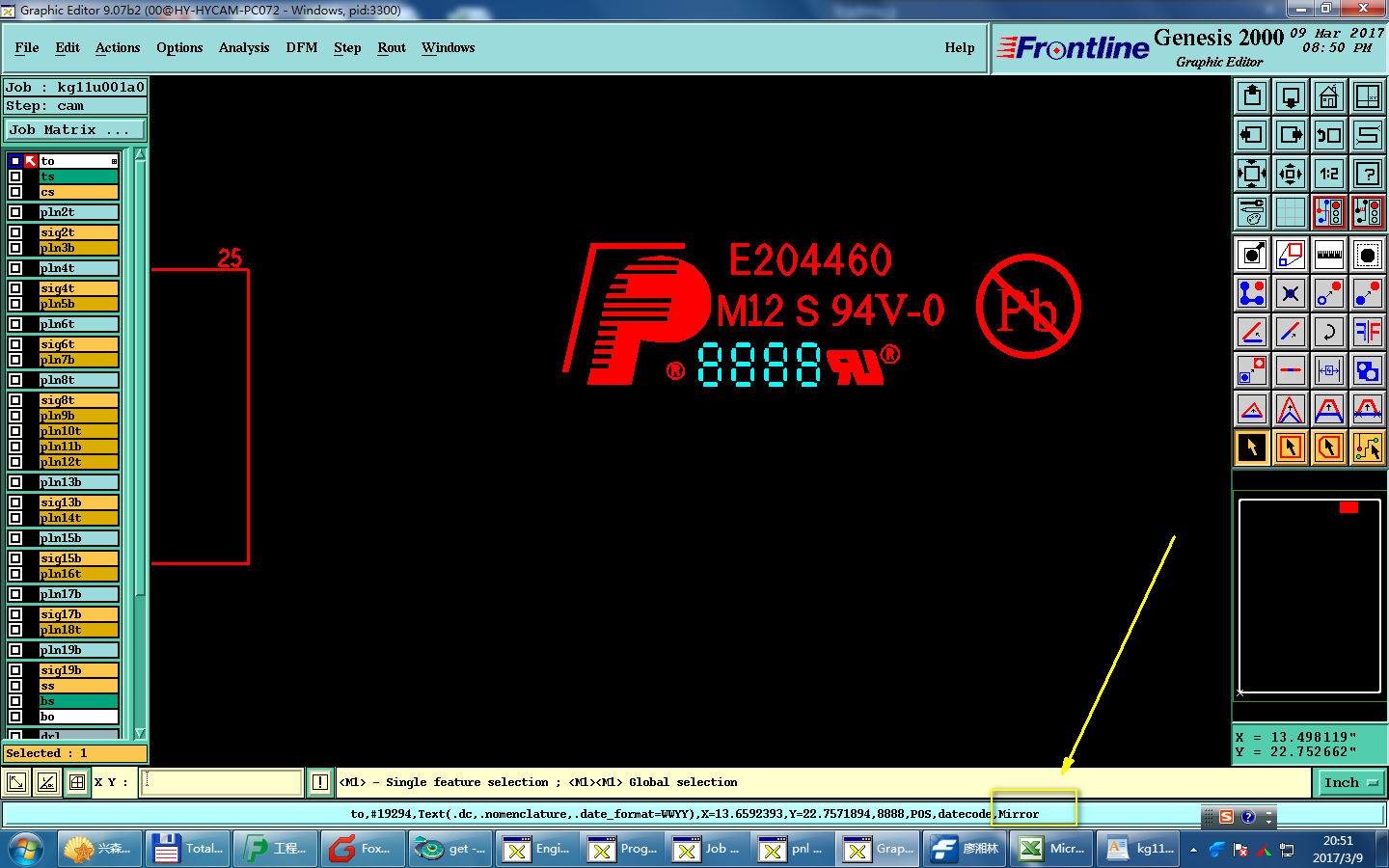Click the angle snap icon in the bottom bar
The width and height of the screenshot is (1389, 868).
(46, 782)
